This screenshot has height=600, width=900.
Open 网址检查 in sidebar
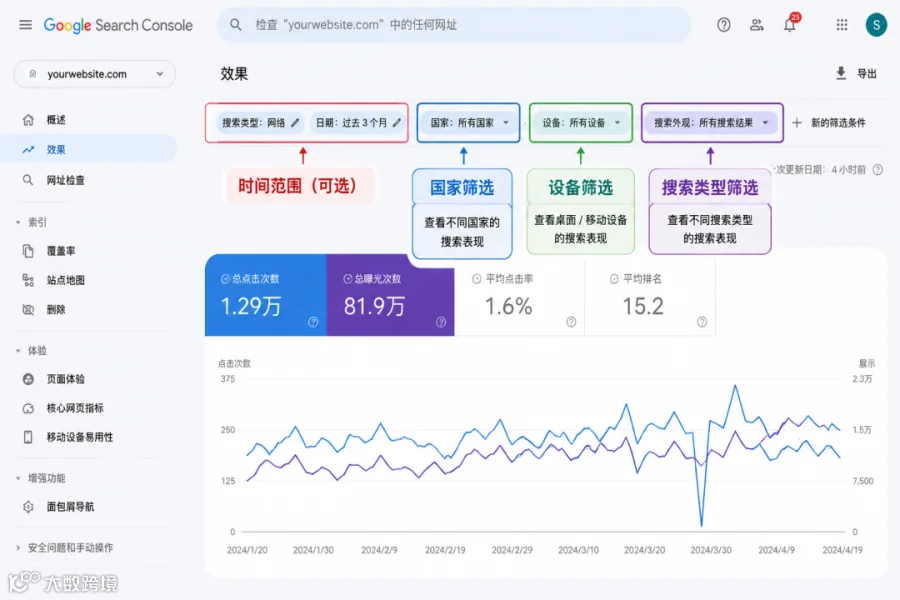click(65, 180)
